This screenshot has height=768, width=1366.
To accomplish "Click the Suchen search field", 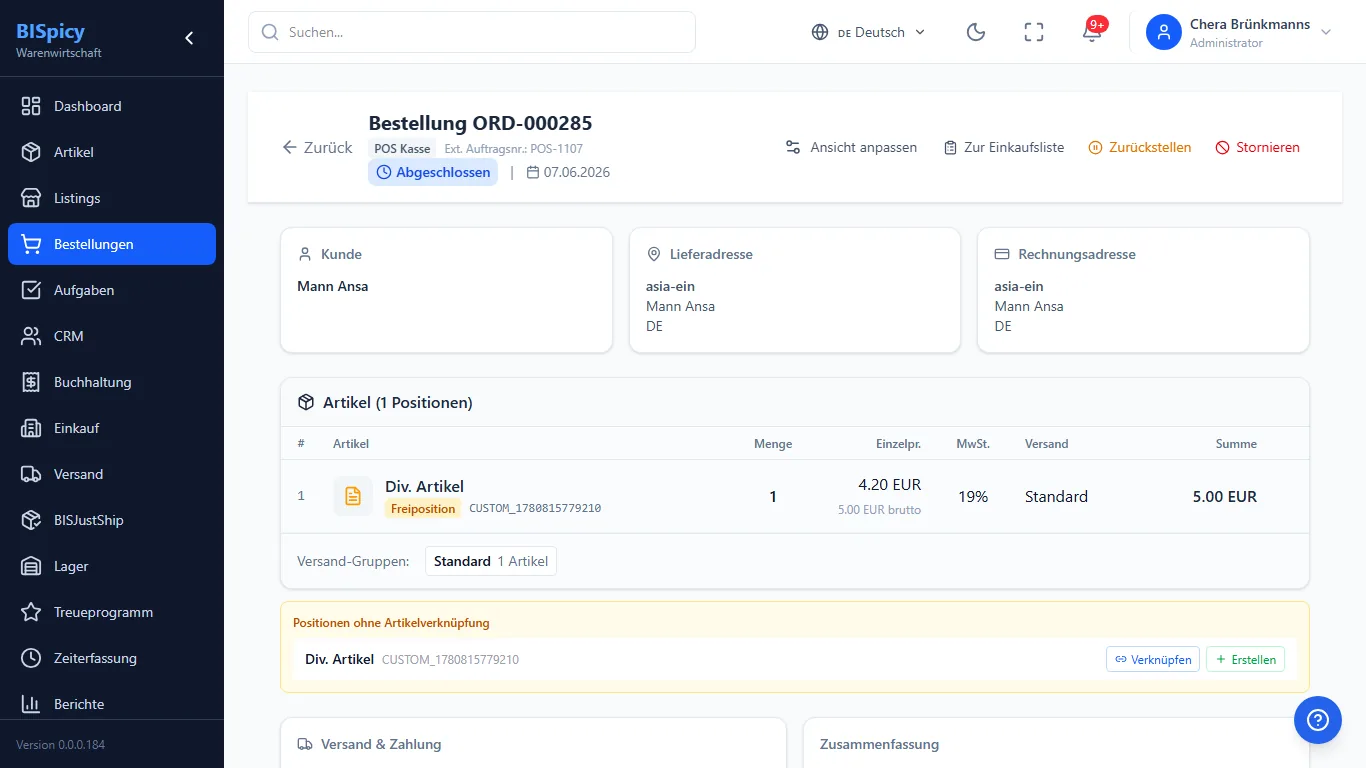I will [x=472, y=32].
